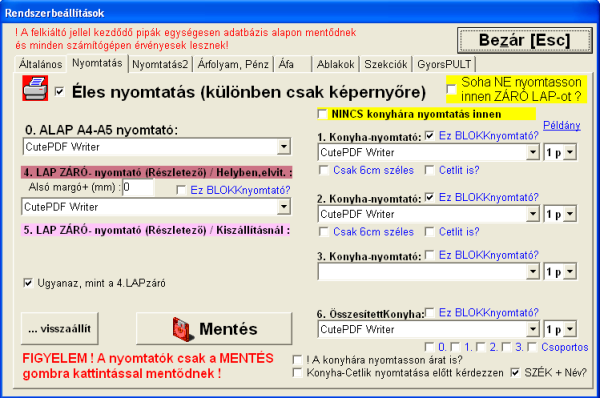The height and width of the screenshot is (398, 600).
Task: Check NINCS konyhára nyomtatás innen
Action: point(323,114)
